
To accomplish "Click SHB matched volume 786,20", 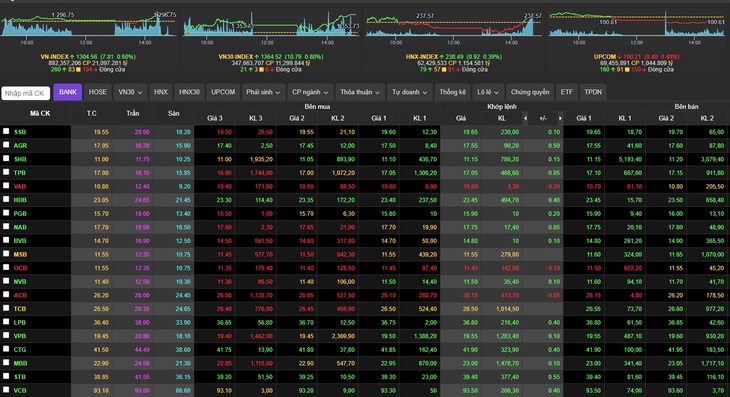I will click(510, 159).
